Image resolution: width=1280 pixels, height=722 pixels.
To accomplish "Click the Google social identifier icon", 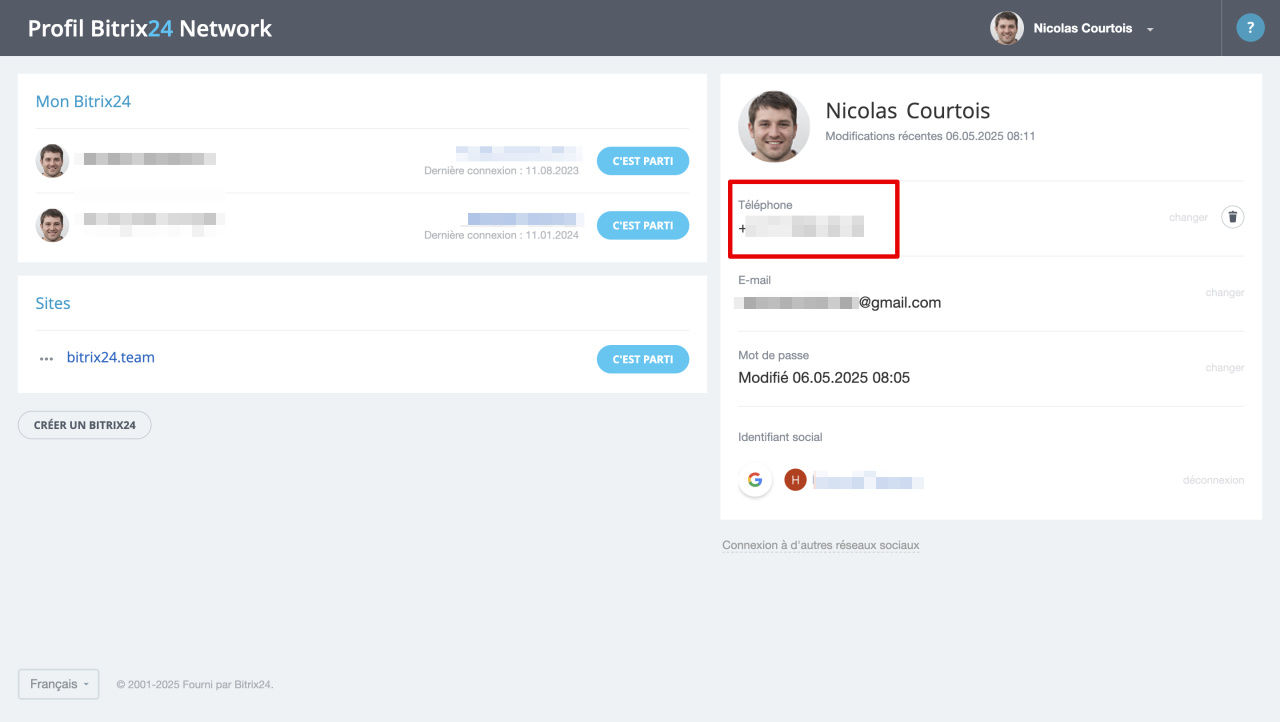I will (x=755, y=480).
